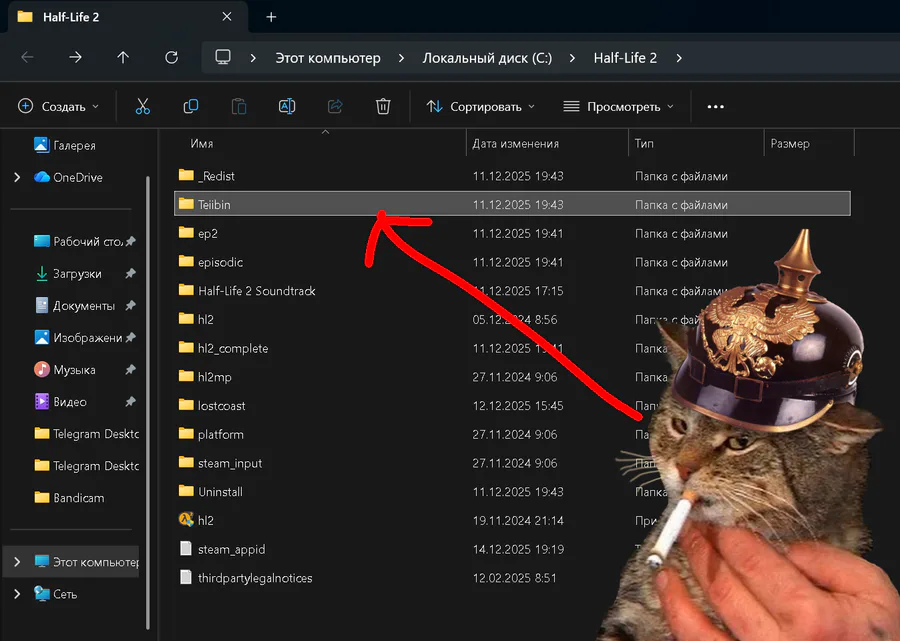The width and height of the screenshot is (900, 641).
Task: Click the Rename icon
Action: tap(287, 107)
